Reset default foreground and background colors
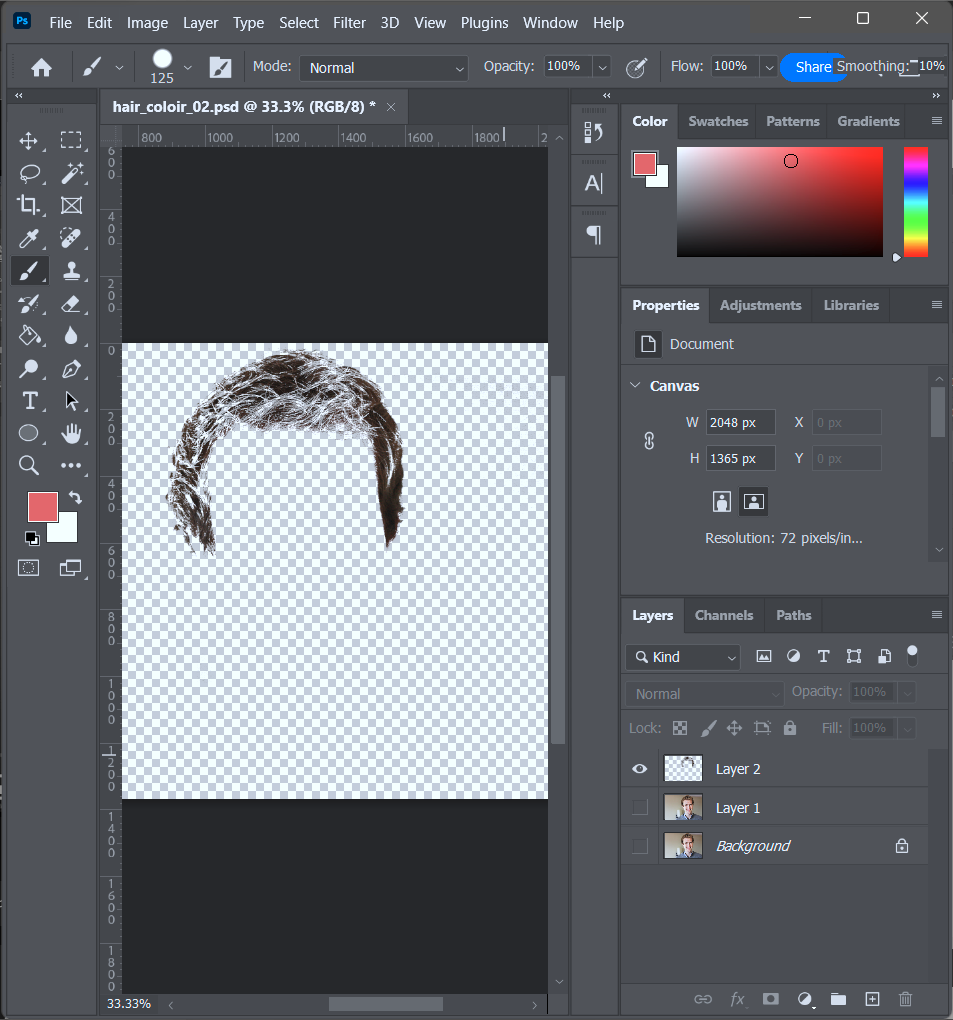This screenshot has height=1020, width=953. click(32, 538)
